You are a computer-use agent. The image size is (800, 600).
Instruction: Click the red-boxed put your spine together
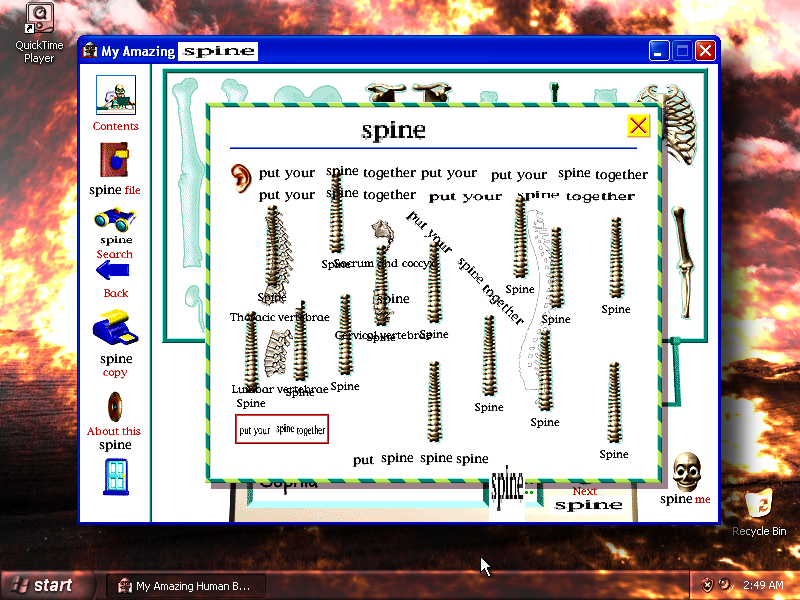coord(282,429)
